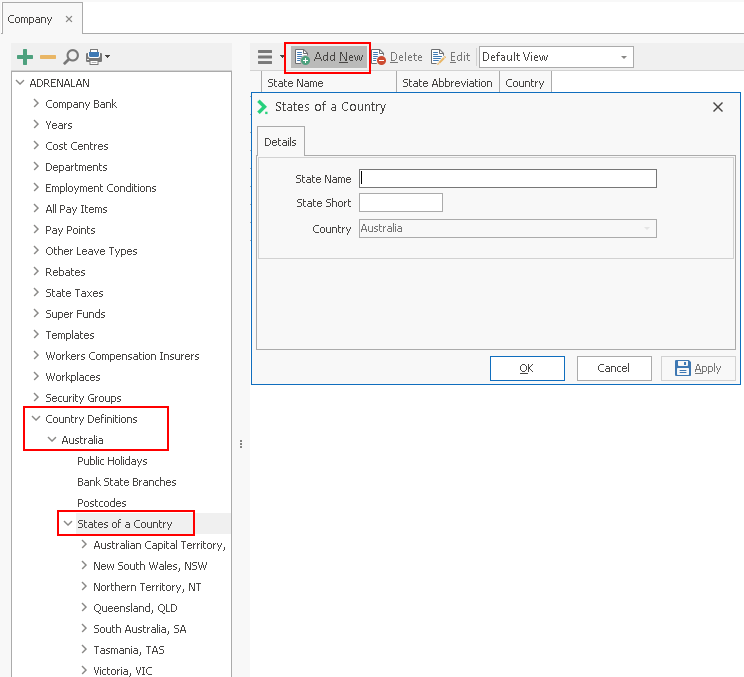Select the Details tab
744x677 pixels.
[x=280, y=142]
